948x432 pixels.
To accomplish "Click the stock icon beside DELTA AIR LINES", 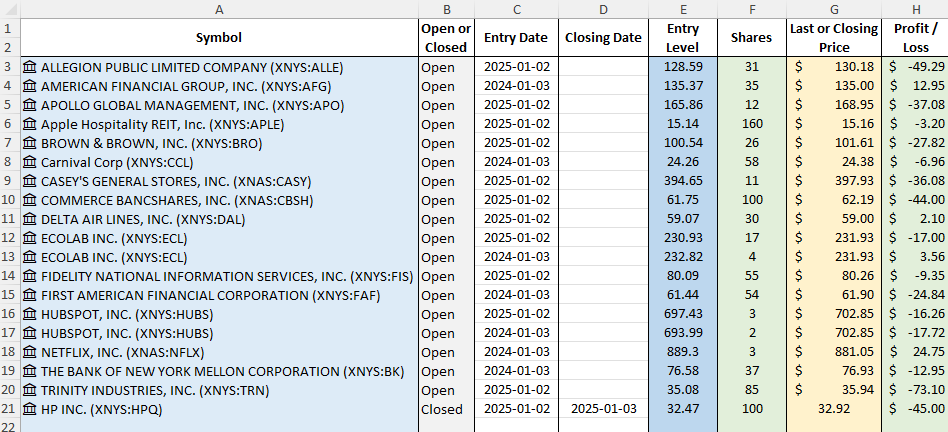I will point(29,219).
